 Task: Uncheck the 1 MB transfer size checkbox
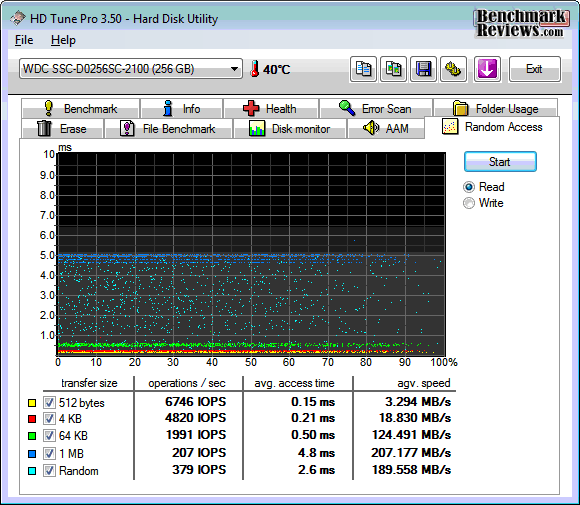[x=49, y=453]
